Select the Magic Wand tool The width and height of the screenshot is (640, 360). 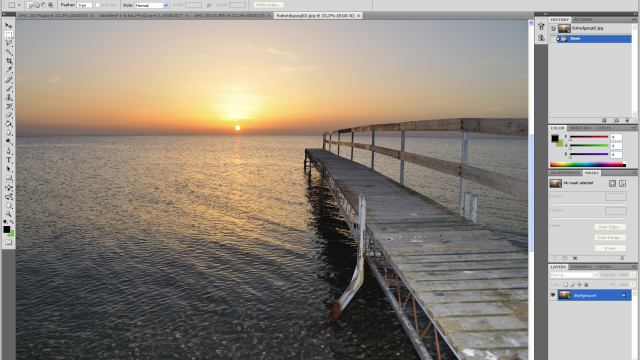[9, 52]
